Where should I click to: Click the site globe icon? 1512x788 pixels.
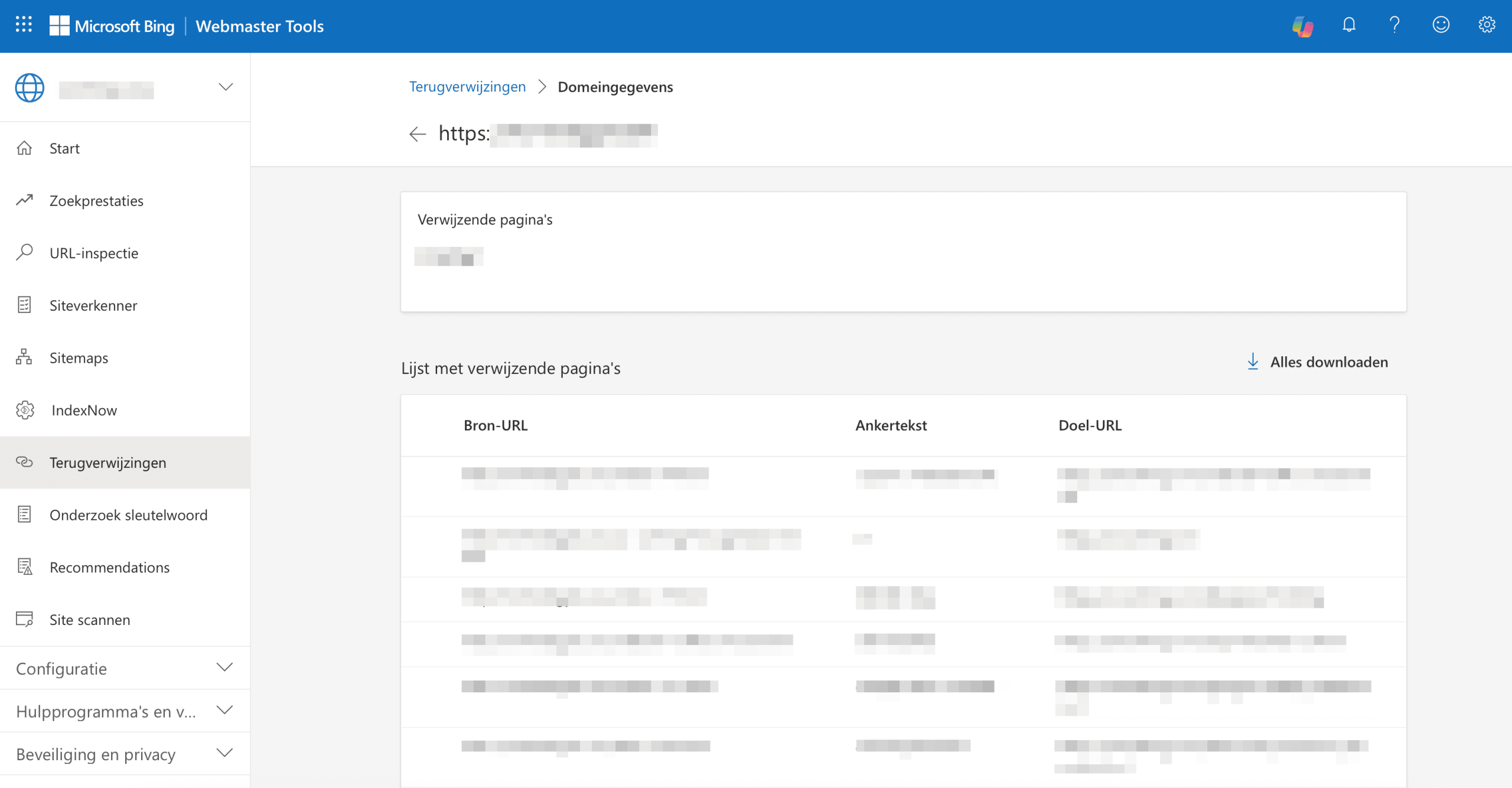click(x=30, y=88)
